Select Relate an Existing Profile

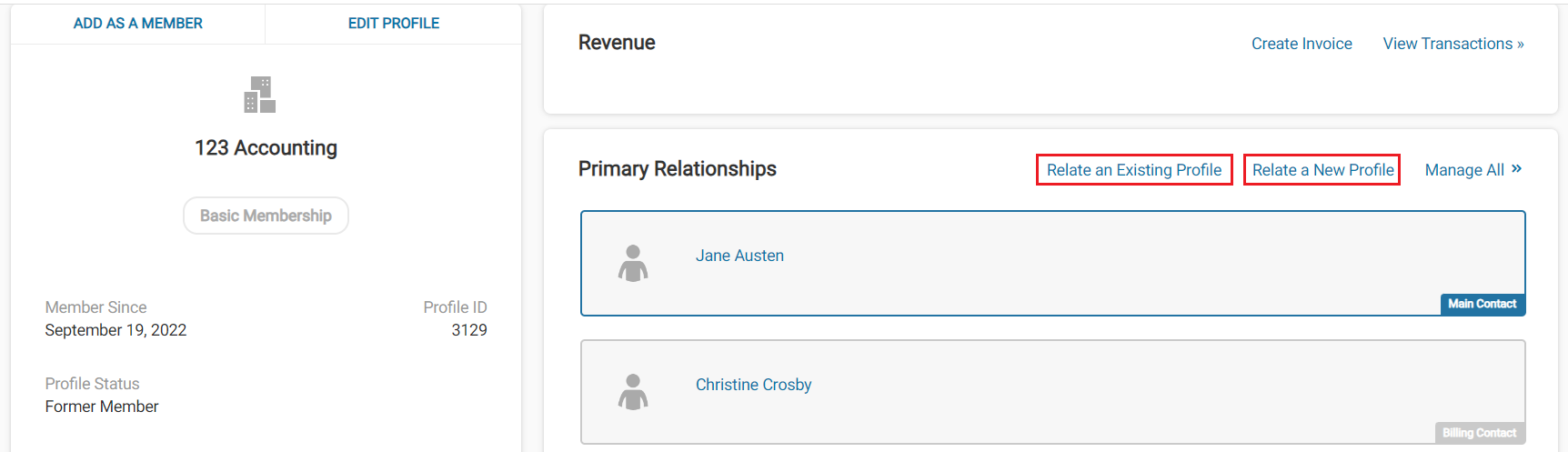pos(1134,170)
